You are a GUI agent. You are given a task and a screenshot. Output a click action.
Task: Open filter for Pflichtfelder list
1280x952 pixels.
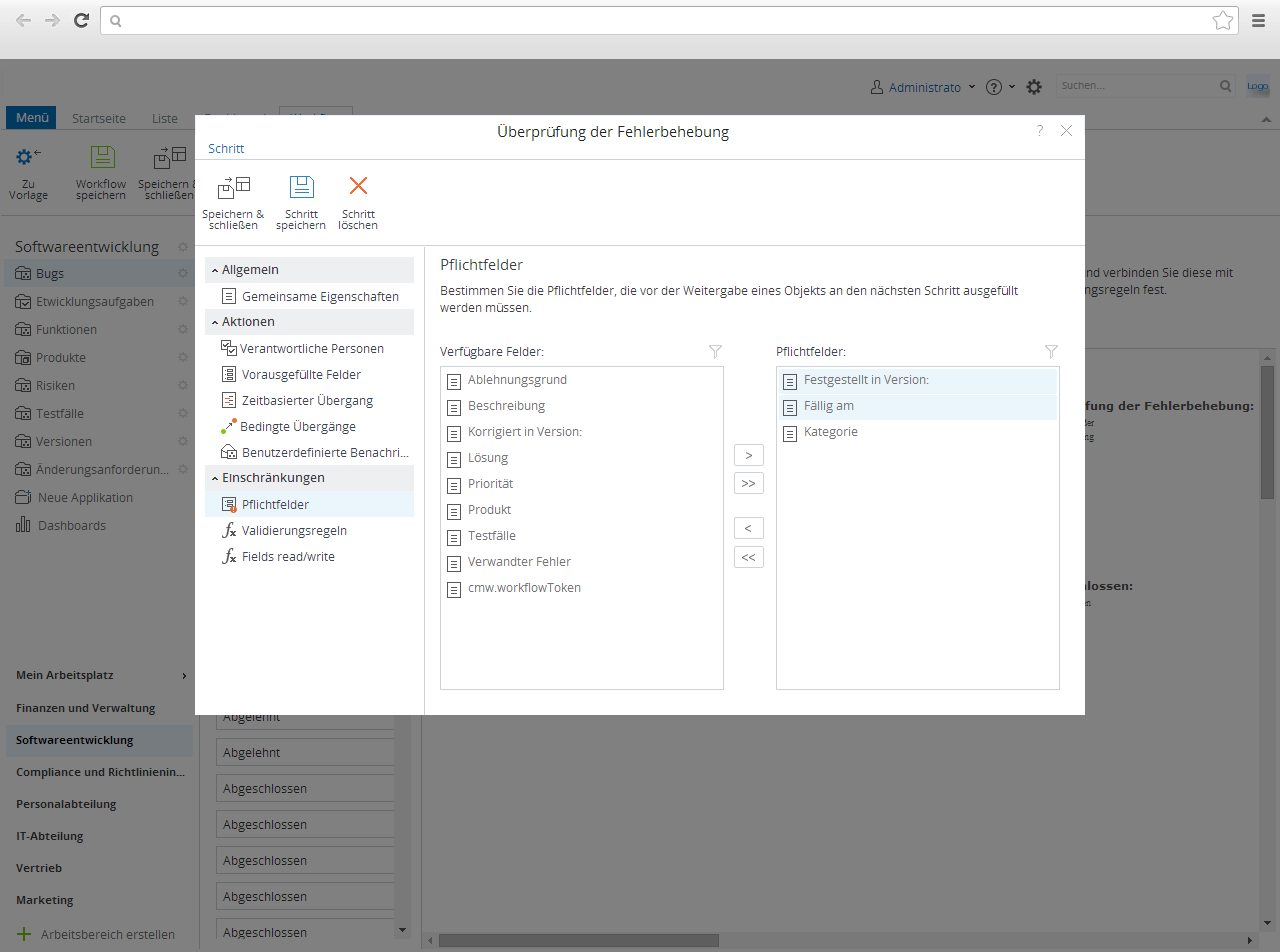pyautogui.click(x=1051, y=351)
